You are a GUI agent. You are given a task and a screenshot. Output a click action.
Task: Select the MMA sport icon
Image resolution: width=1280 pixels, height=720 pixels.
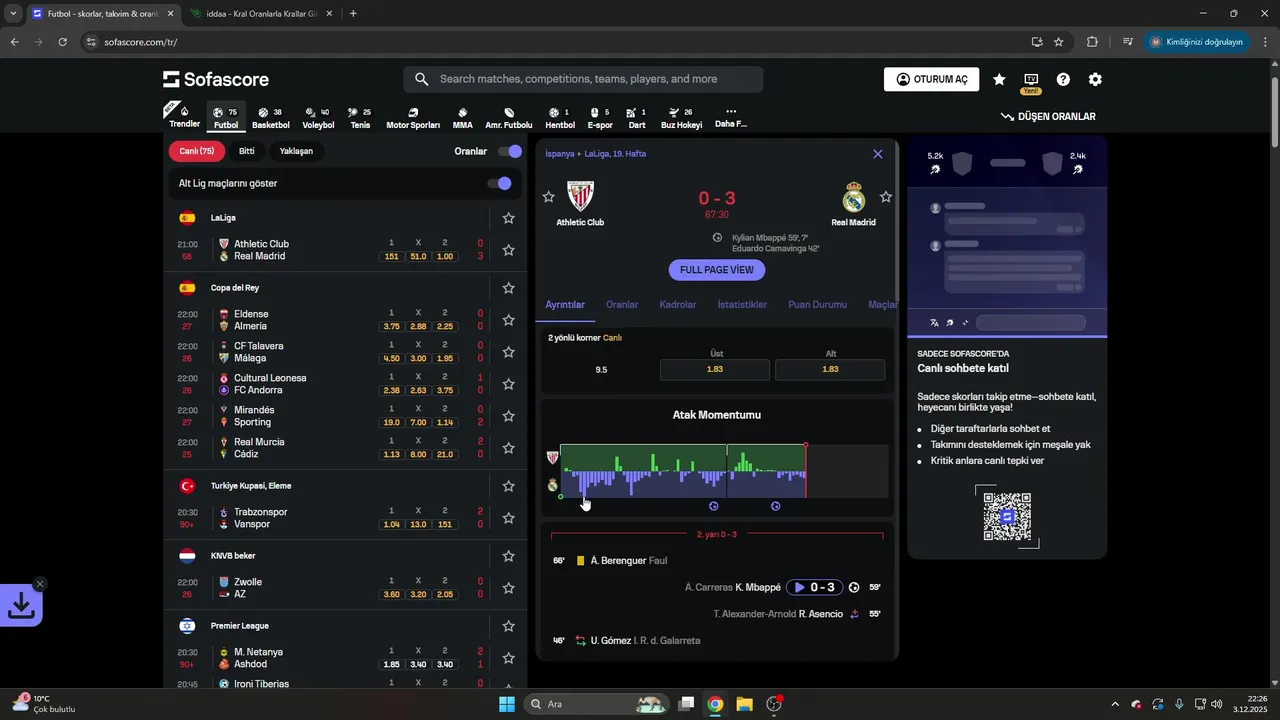click(x=462, y=118)
